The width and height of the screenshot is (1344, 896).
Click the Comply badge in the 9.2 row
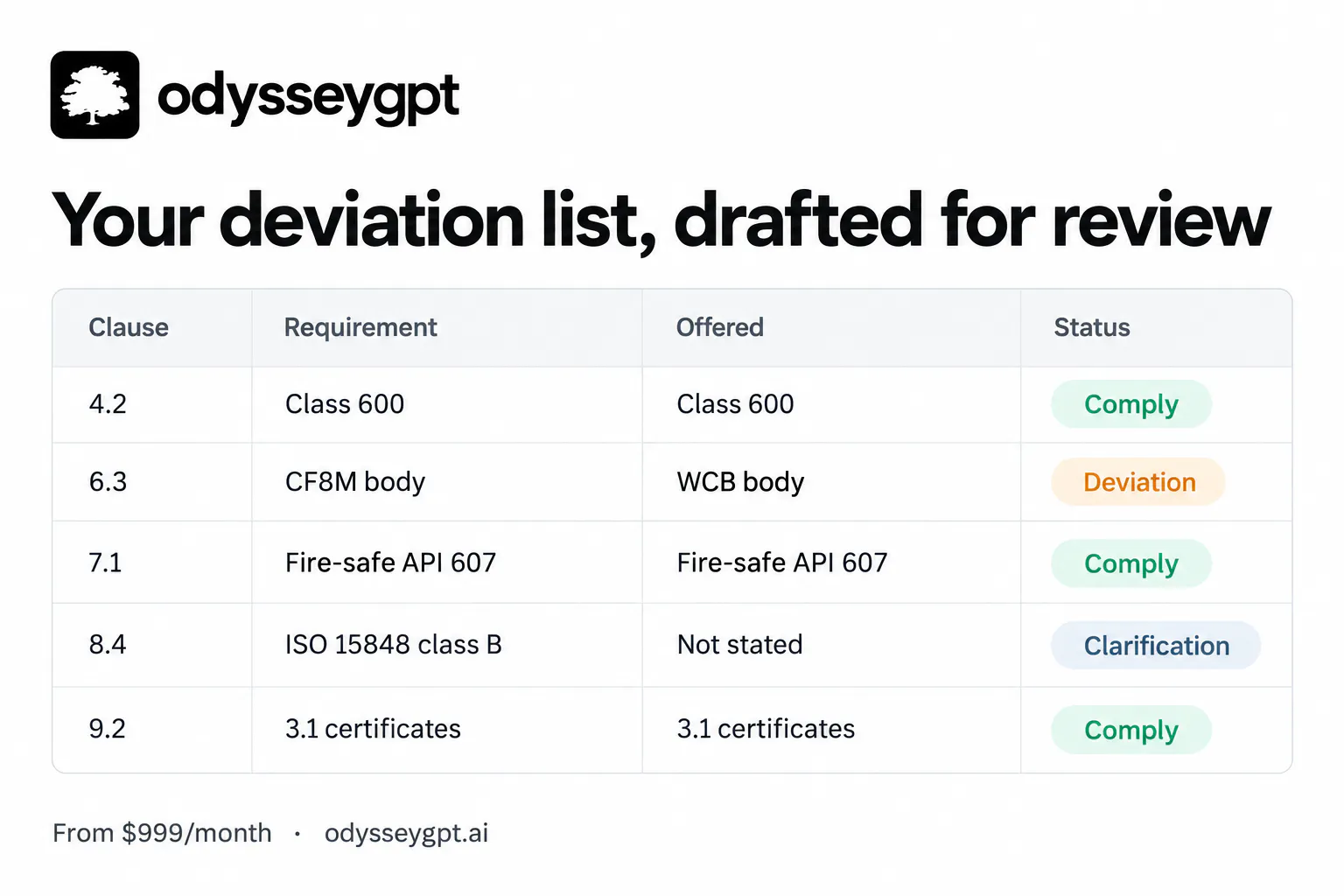(x=1131, y=730)
